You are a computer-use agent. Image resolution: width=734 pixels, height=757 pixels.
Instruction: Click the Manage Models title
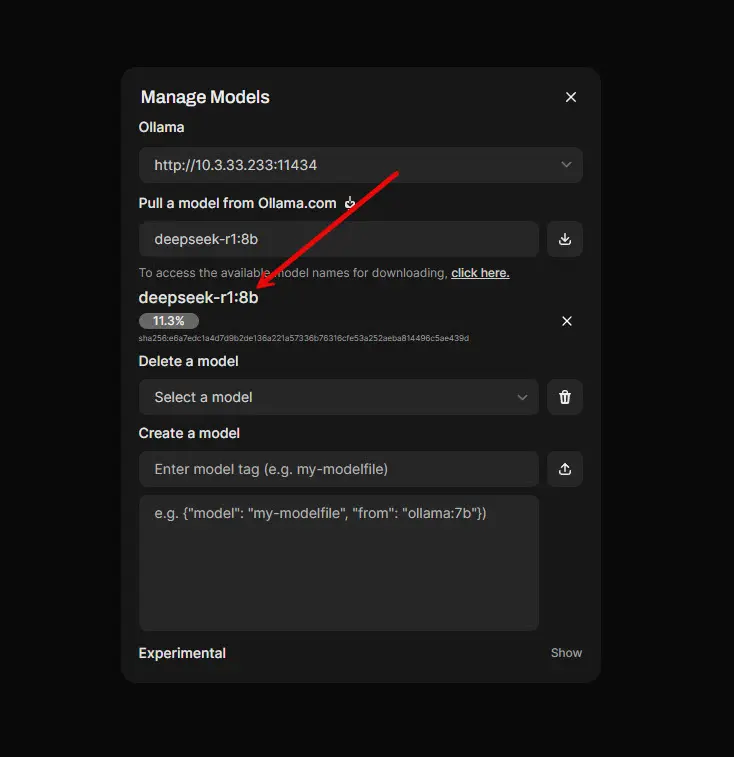coord(205,97)
